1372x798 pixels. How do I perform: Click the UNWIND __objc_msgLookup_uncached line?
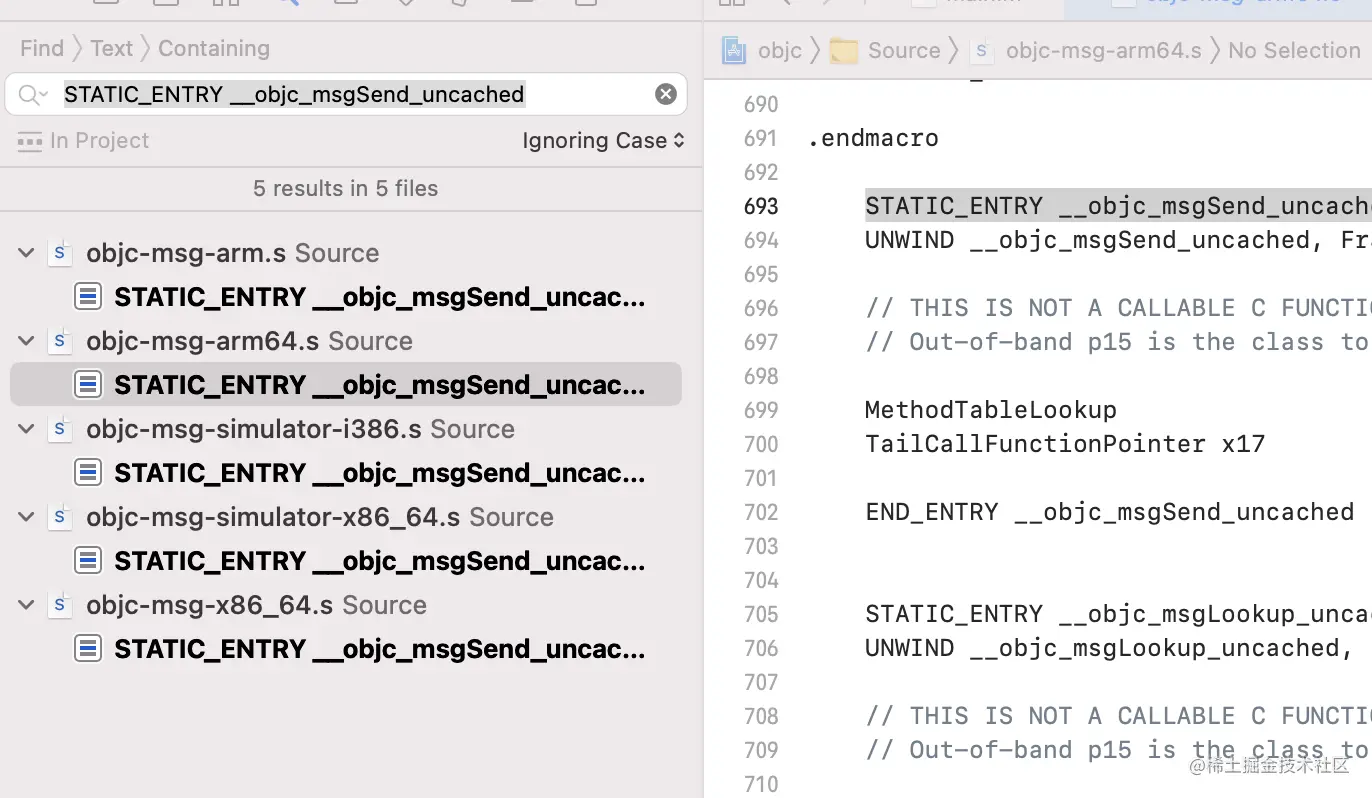pos(1110,648)
